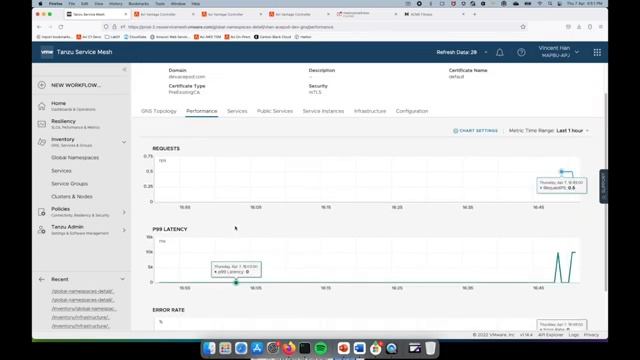
Task: Collapse the Recent list
Action: (122, 279)
